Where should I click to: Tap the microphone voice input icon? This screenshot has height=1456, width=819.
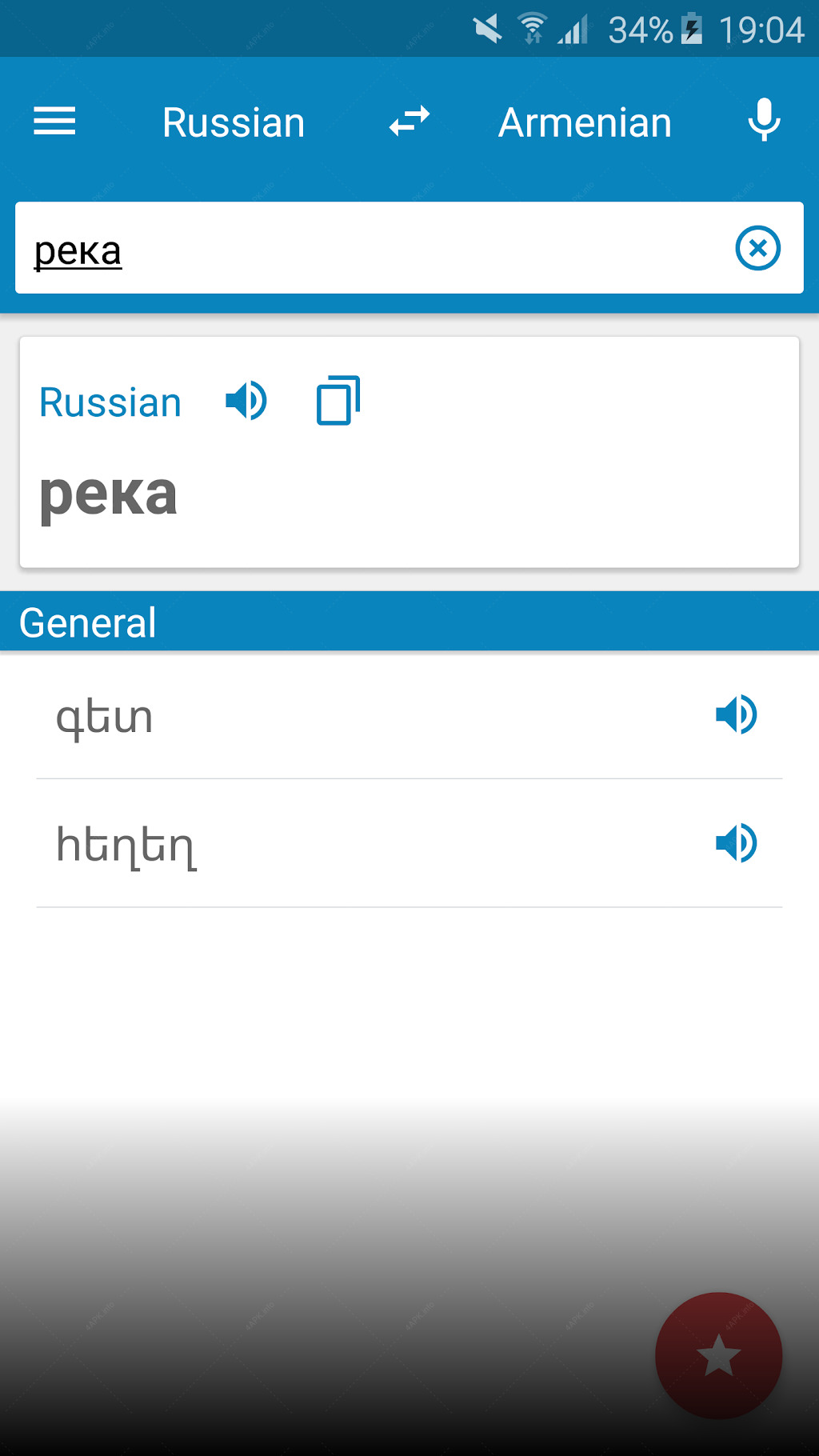764,120
